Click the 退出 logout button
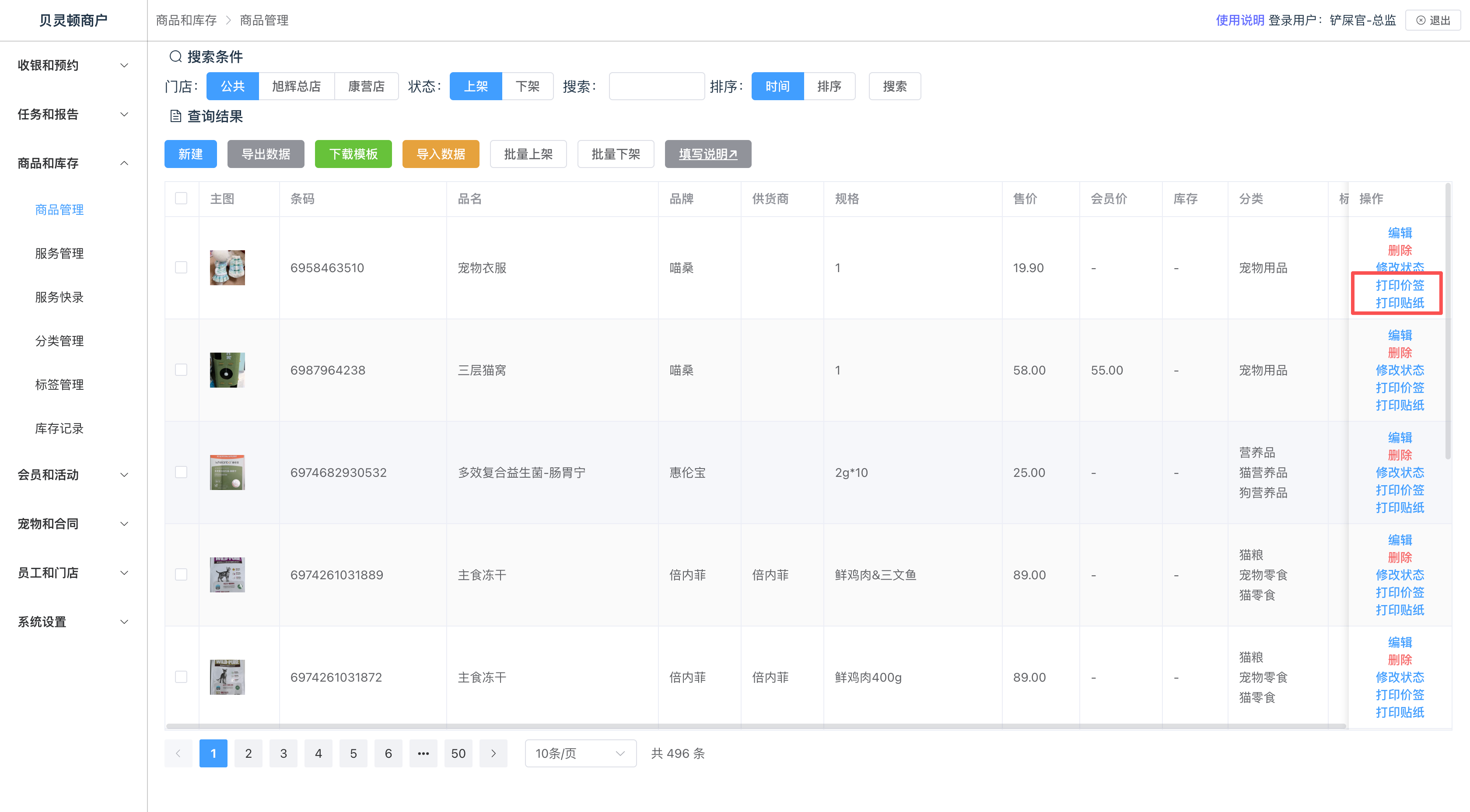Viewport: 1470px width, 812px height. click(x=1432, y=21)
